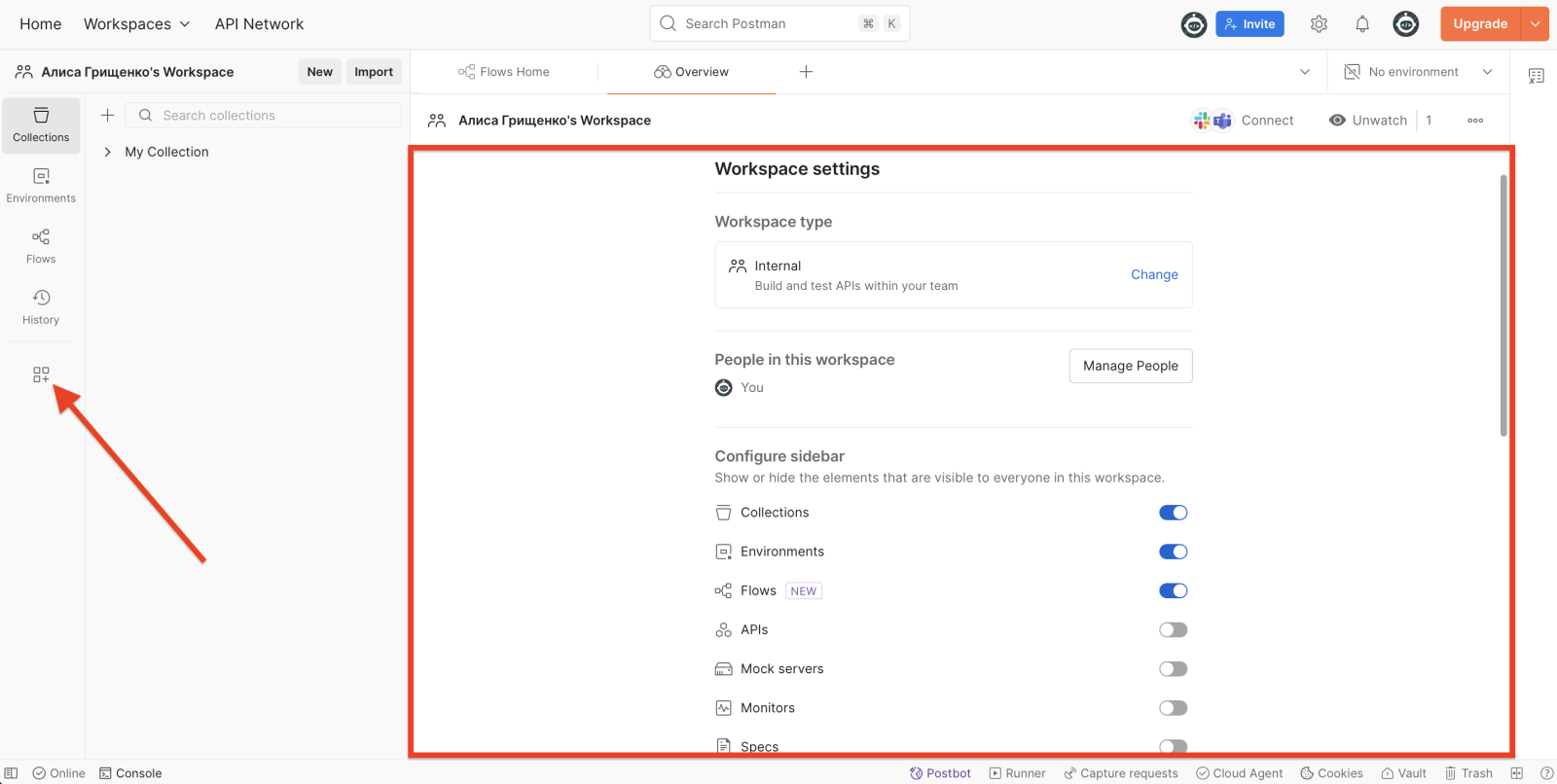Toggle the sidebar from status bar icon
Viewport: 1557px width, 784px height.
point(12,773)
